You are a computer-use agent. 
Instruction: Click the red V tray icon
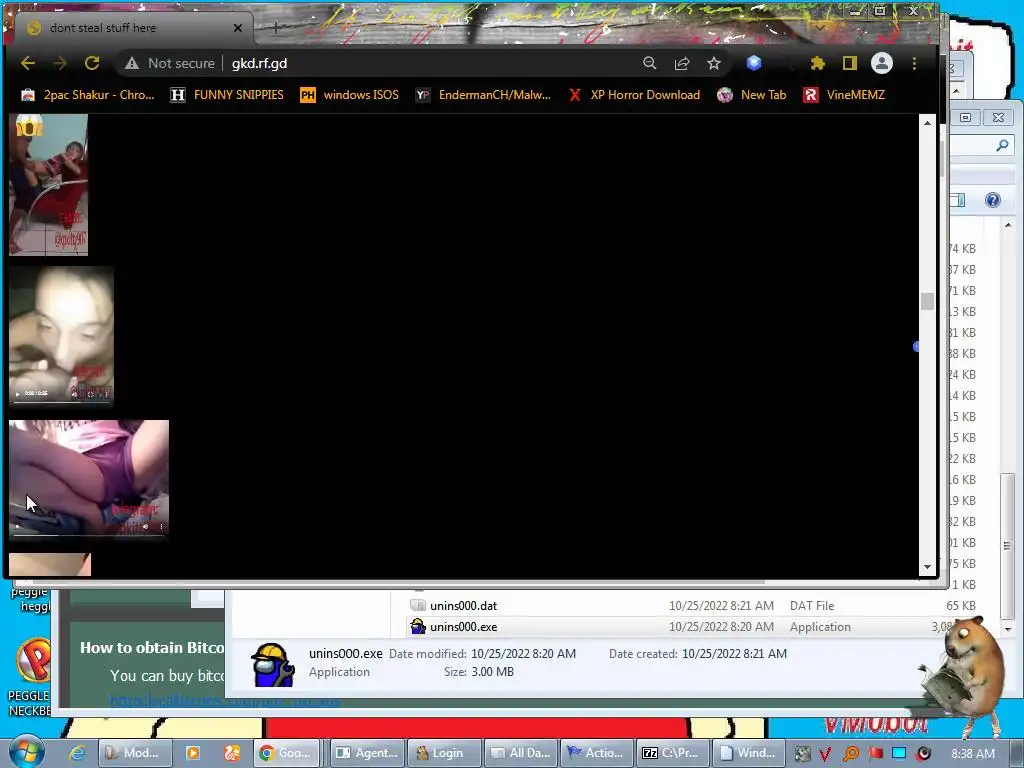click(x=825, y=754)
